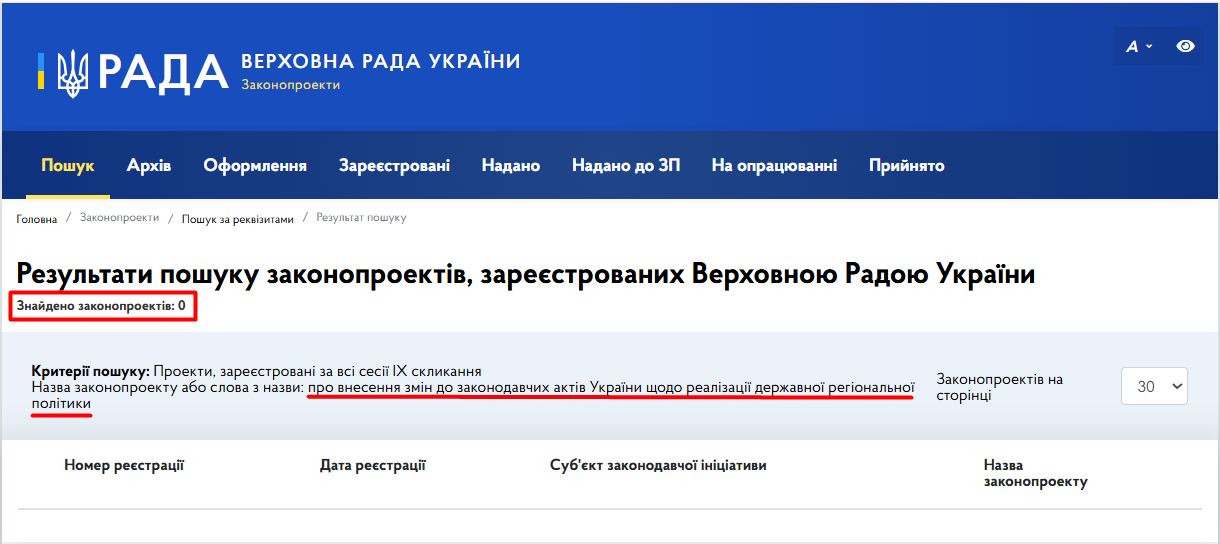Open the Оформлення tab

(x=255, y=165)
